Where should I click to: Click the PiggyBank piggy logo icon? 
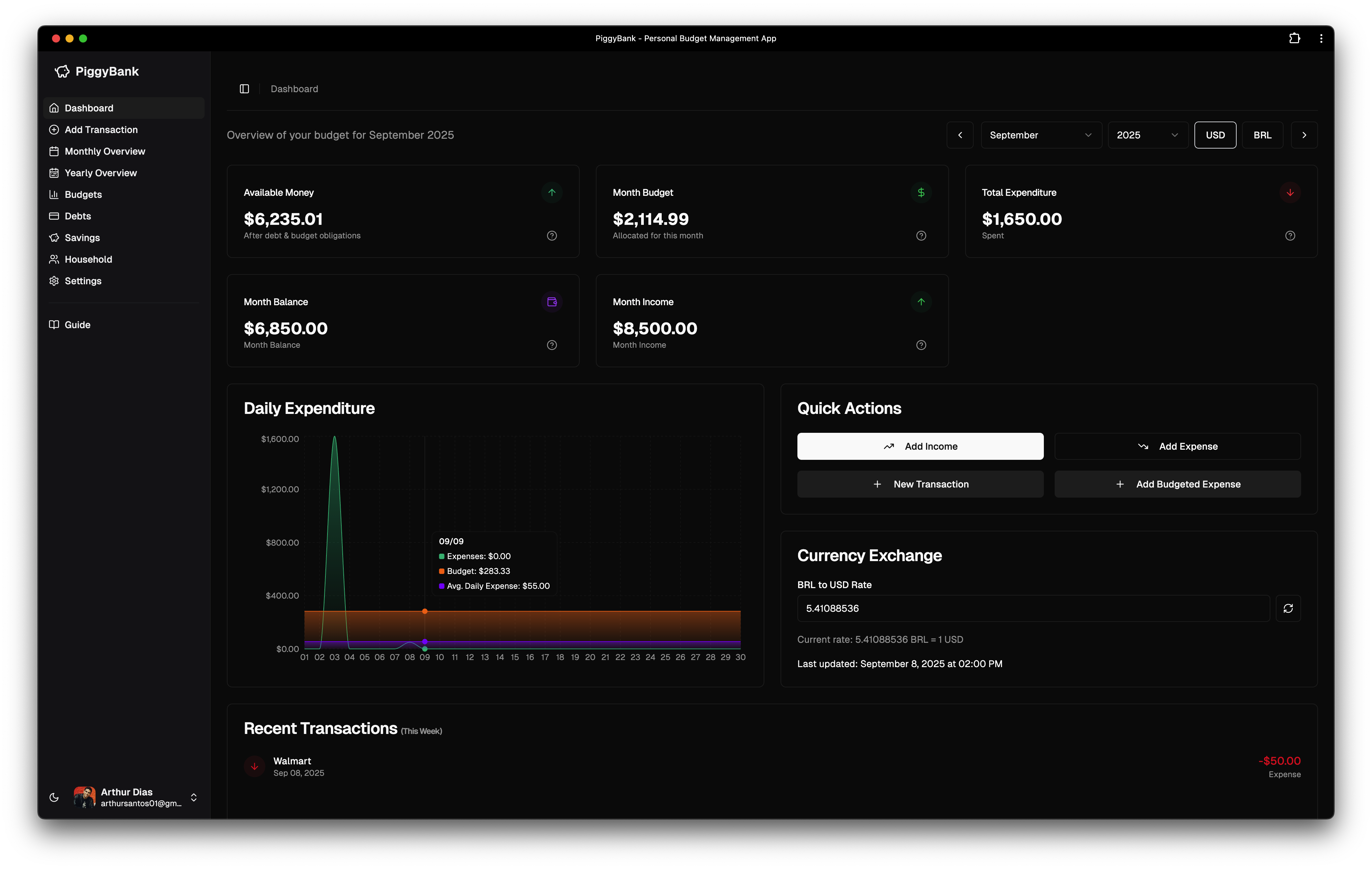tap(62, 71)
